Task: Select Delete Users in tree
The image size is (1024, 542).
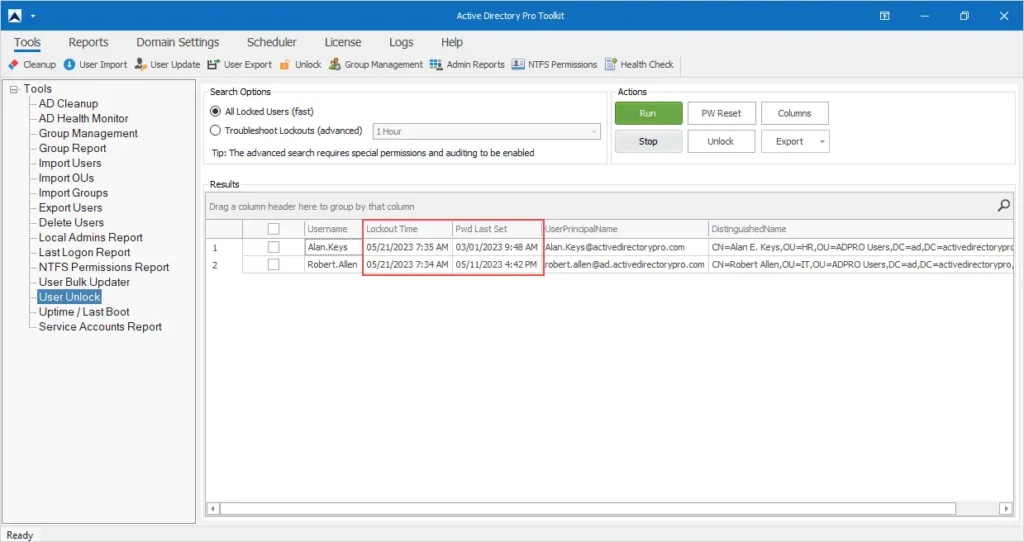Action: pyautogui.click(x=71, y=223)
